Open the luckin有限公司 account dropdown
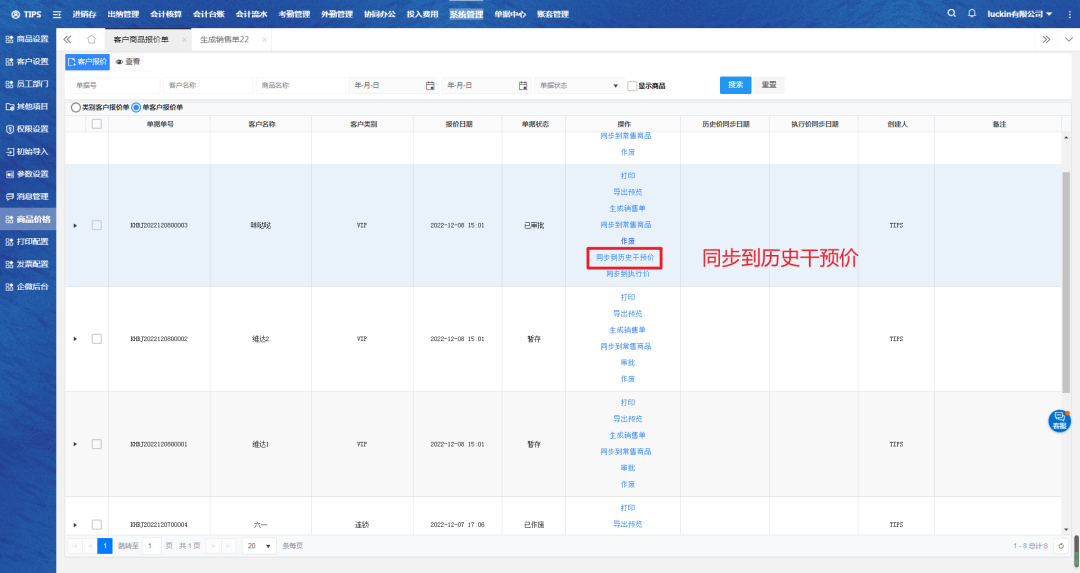Screen dimensions: 1080x573 (x=1019, y=14)
